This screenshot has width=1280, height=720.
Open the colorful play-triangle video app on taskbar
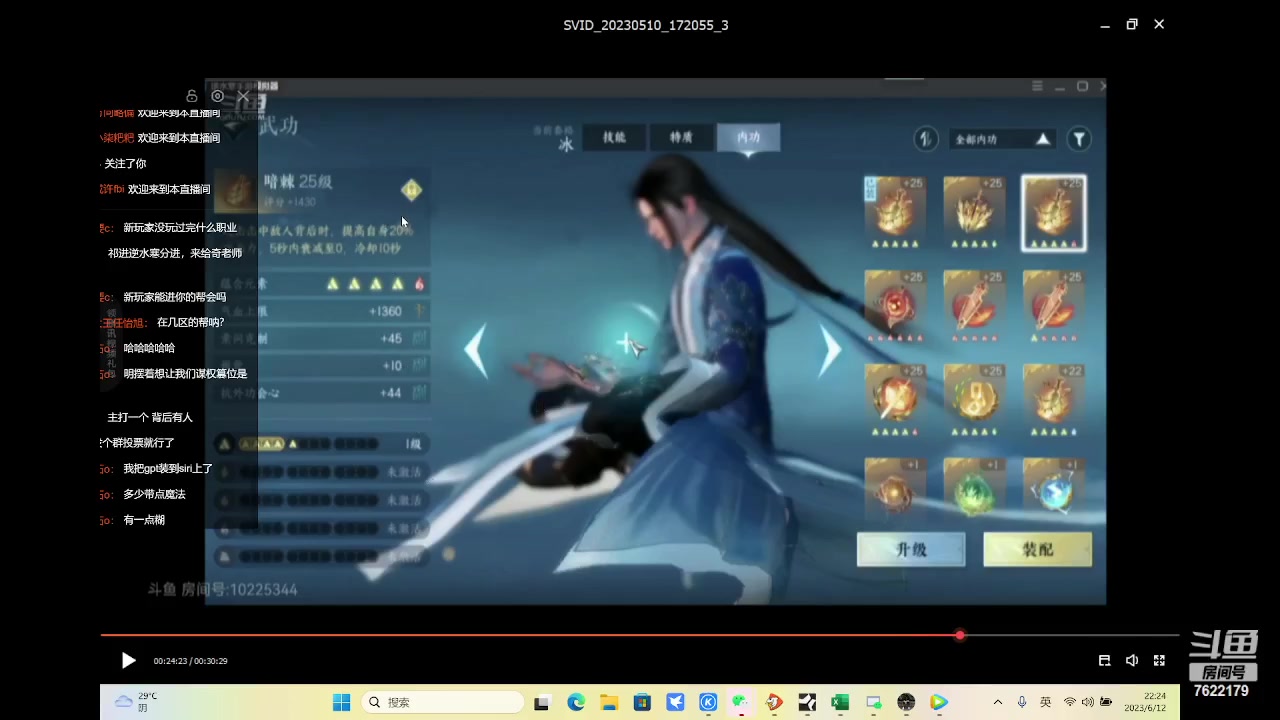(x=939, y=702)
